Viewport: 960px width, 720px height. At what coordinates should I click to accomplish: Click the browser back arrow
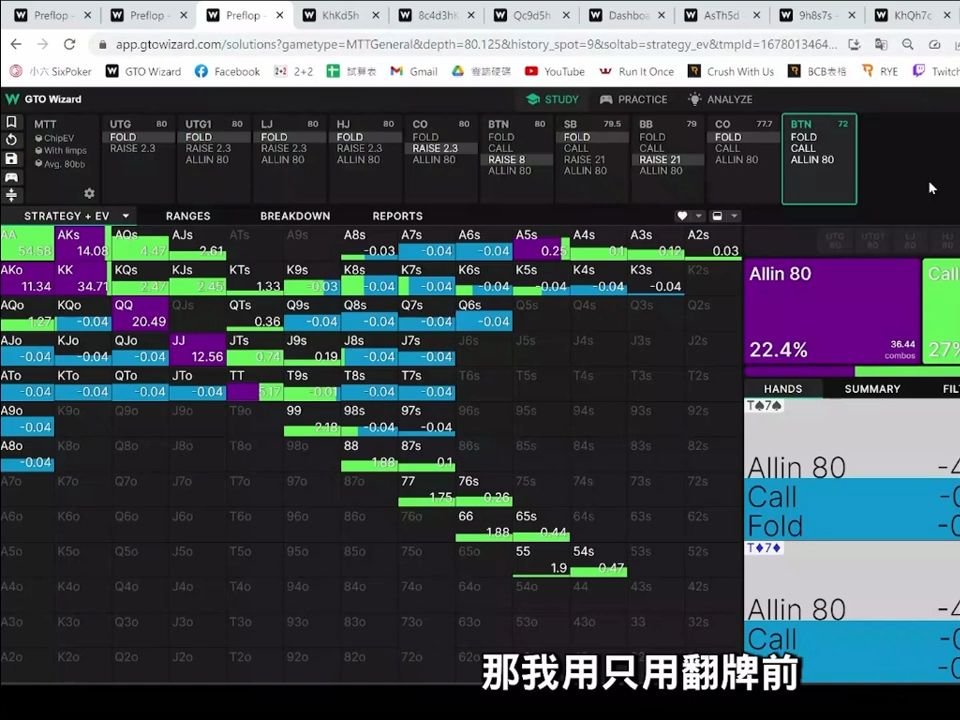pyautogui.click(x=16, y=44)
